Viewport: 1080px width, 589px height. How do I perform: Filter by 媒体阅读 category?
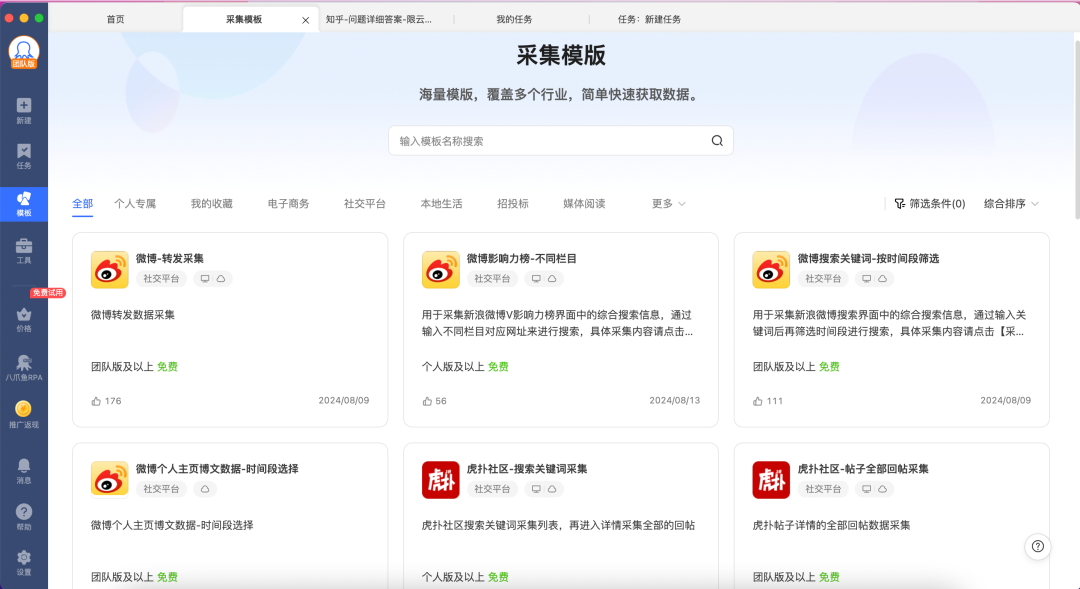pyautogui.click(x=584, y=204)
